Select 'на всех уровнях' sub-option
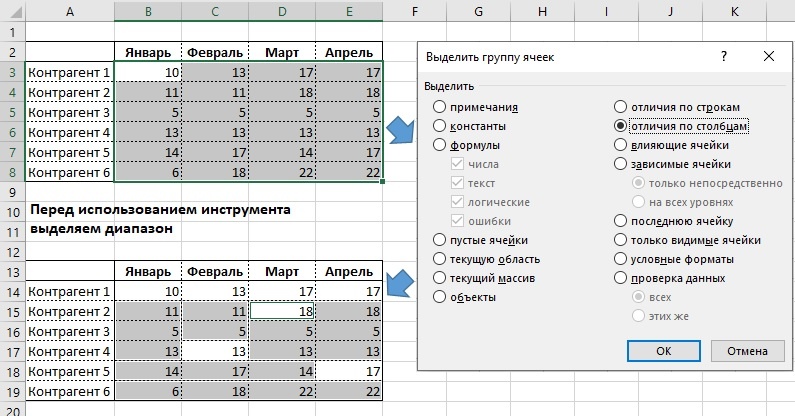Image resolution: width=795 pixels, height=416 pixels. click(x=638, y=202)
